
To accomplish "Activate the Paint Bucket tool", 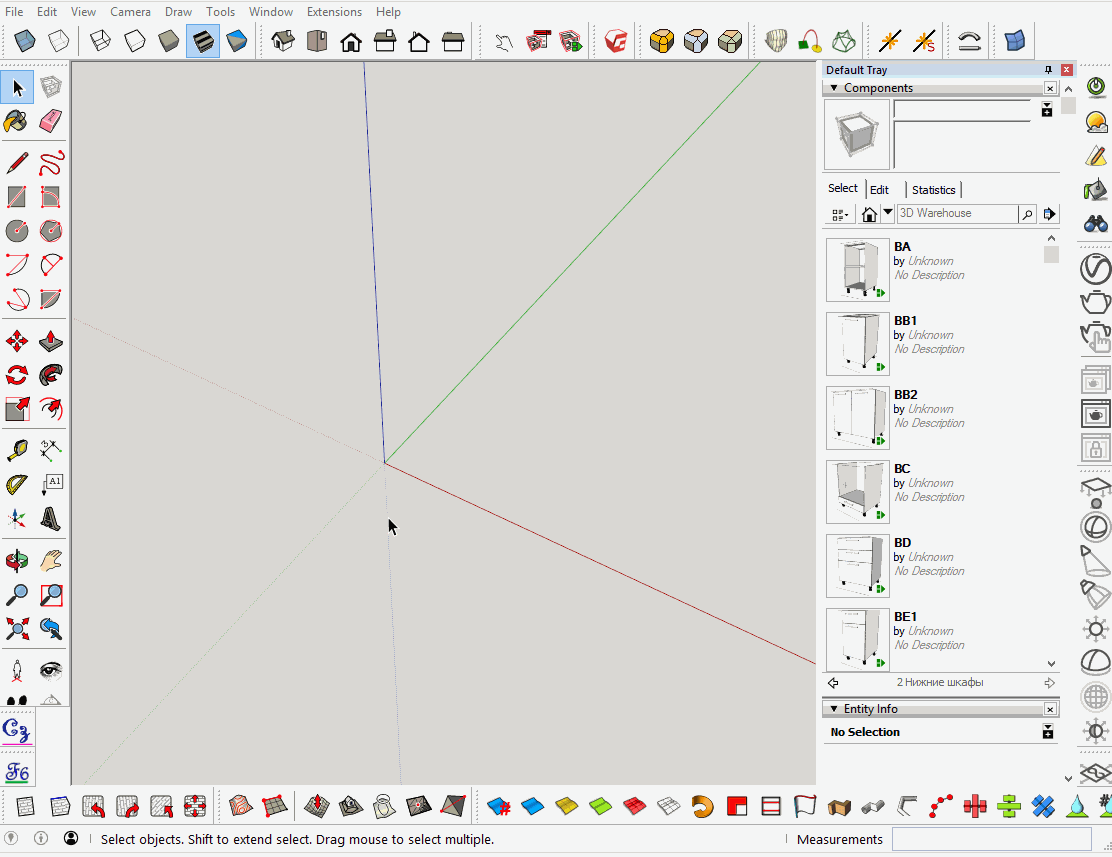I will [16, 120].
